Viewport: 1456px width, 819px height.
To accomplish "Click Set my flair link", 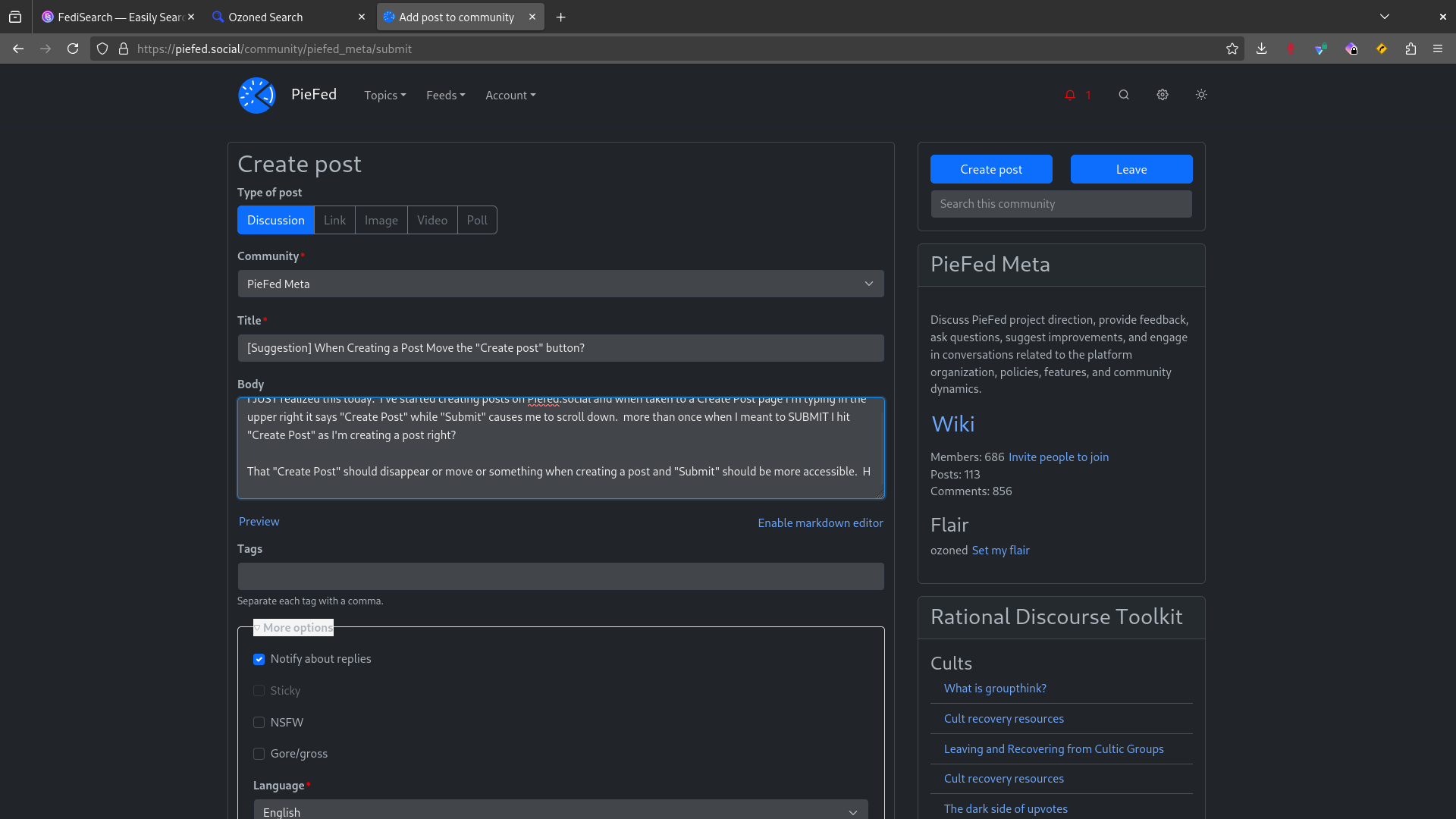I will coord(1001,551).
